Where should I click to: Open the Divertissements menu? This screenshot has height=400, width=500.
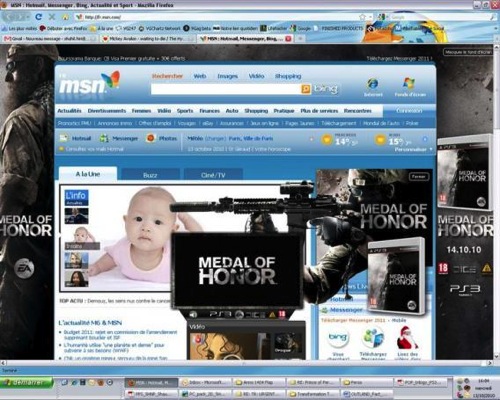click(107, 111)
